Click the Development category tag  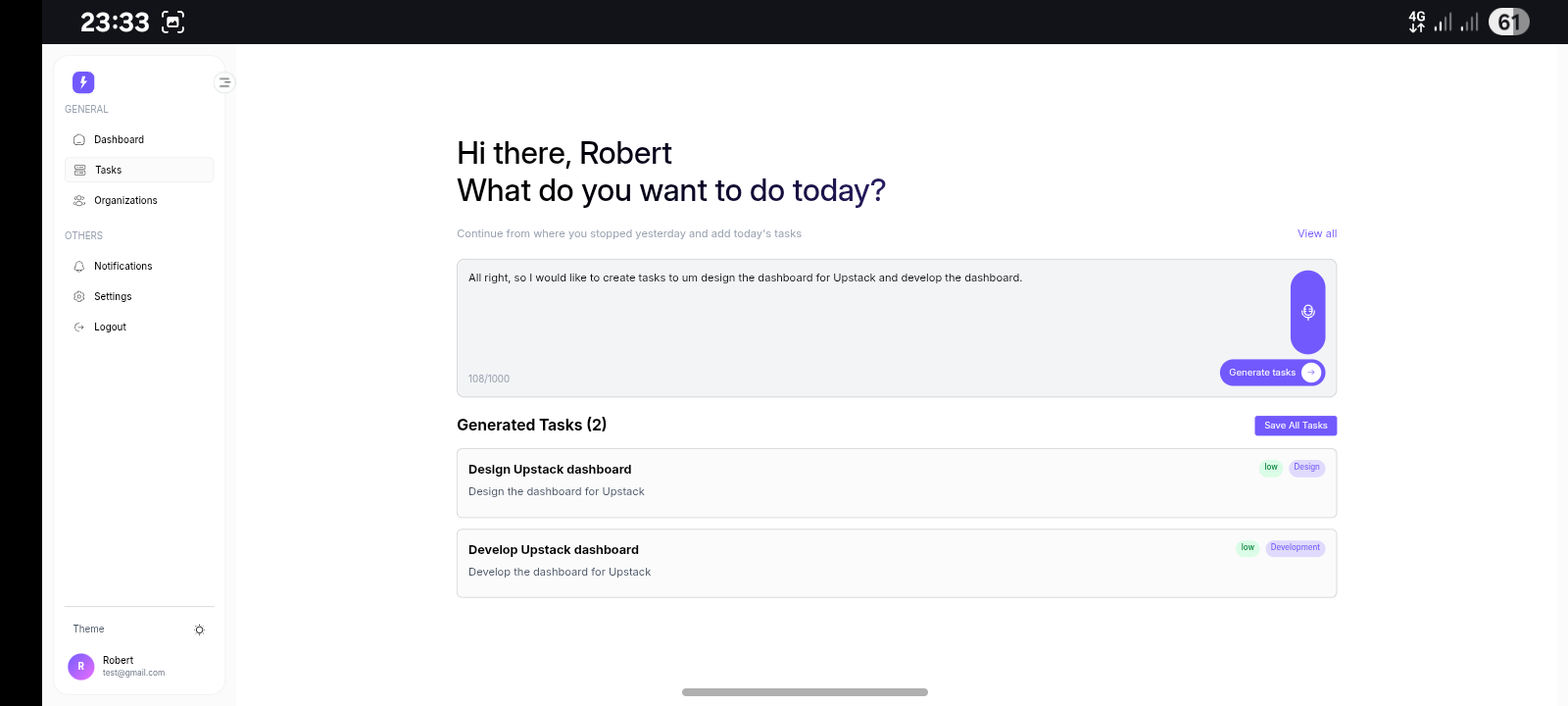[x=1296, y=548]
